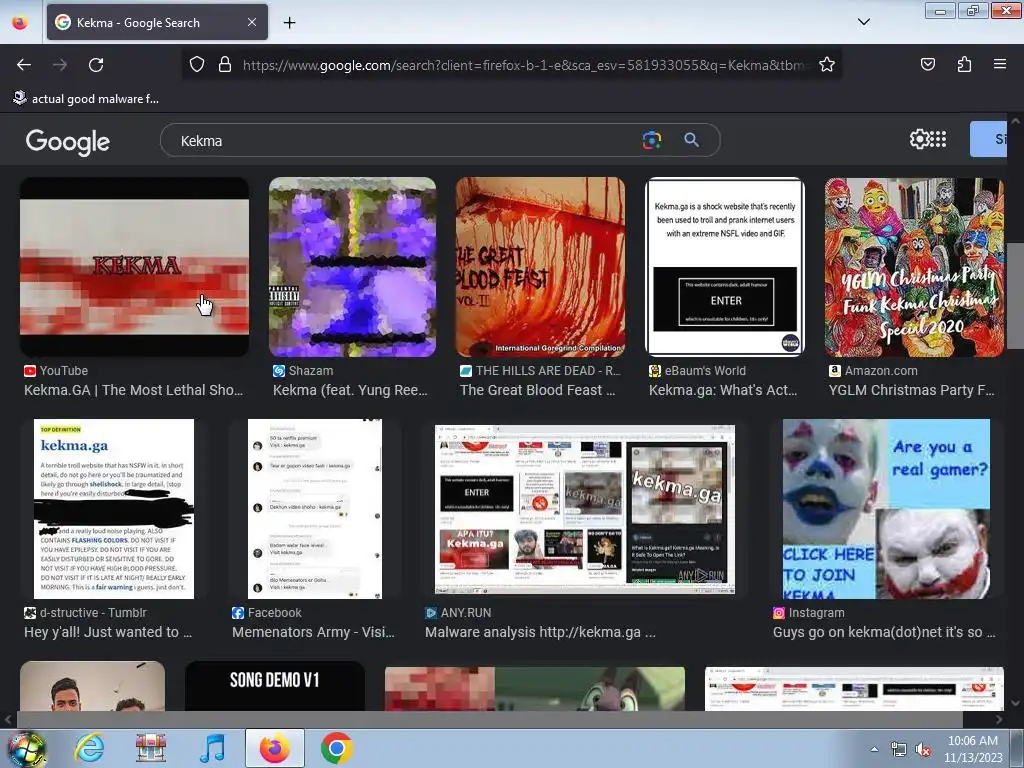Click the Google logo

click(x=68, y=141)
